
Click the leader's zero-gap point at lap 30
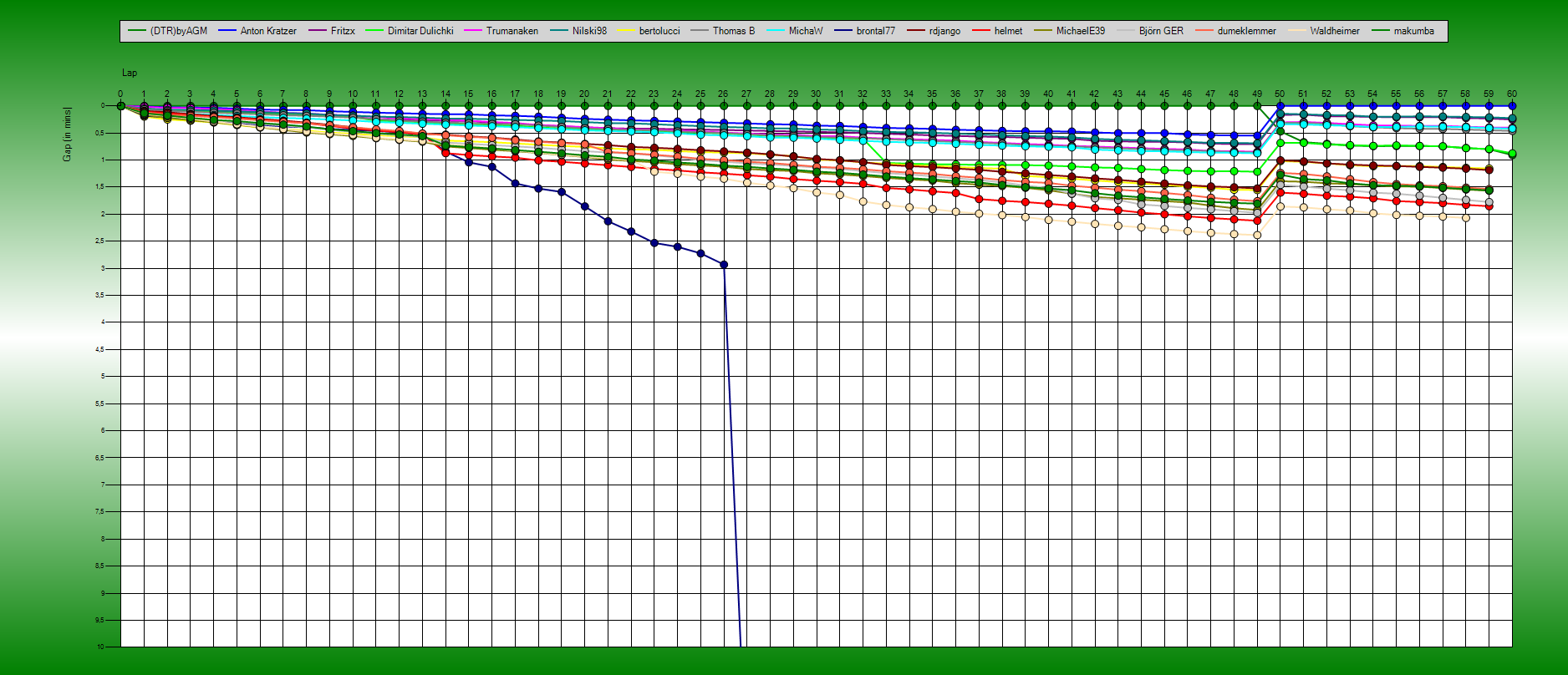[816, 106]
